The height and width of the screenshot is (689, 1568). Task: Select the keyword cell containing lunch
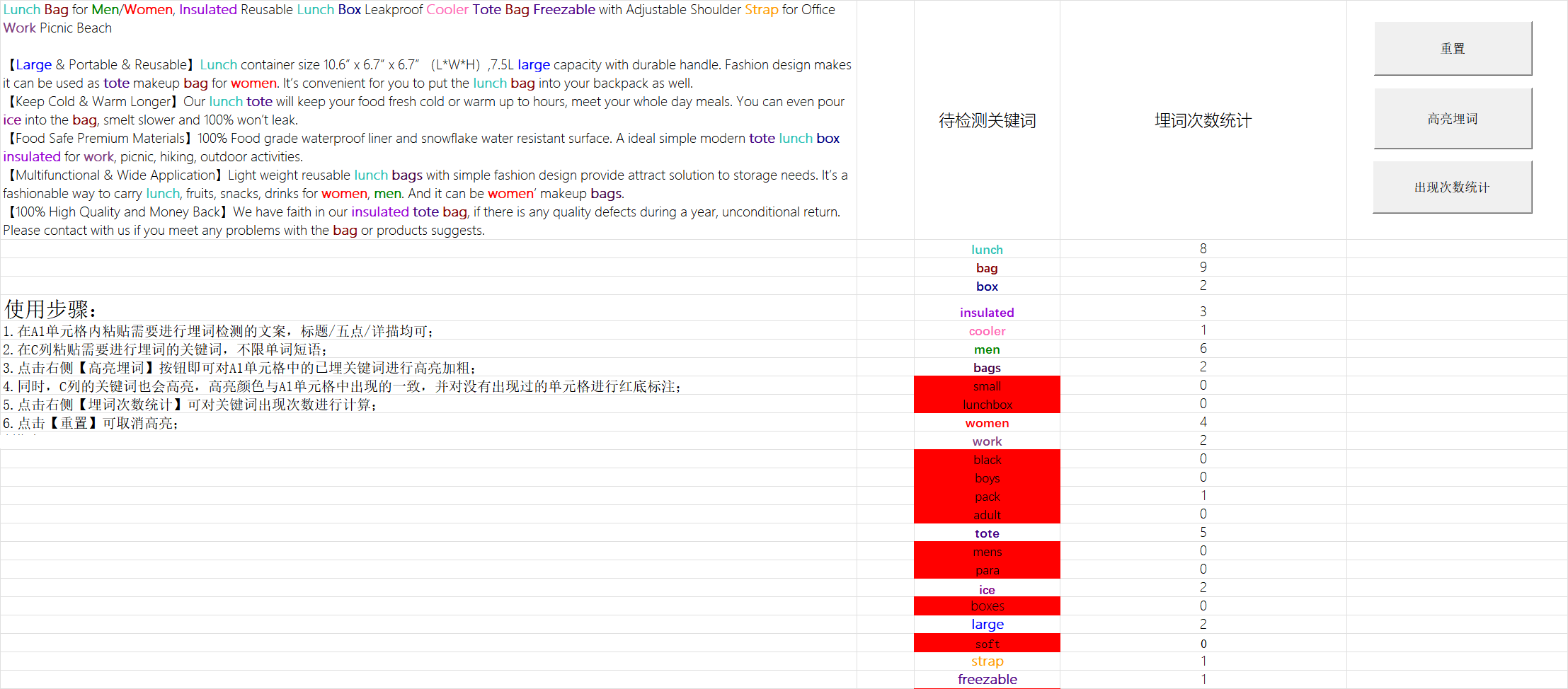click(987, 249)
